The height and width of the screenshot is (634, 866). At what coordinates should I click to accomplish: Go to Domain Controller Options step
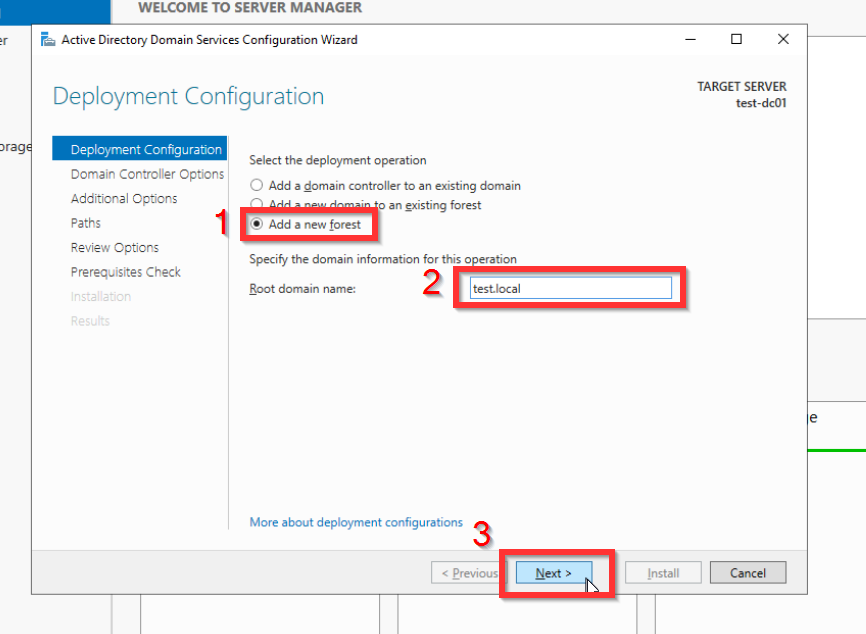coord(147,174)
